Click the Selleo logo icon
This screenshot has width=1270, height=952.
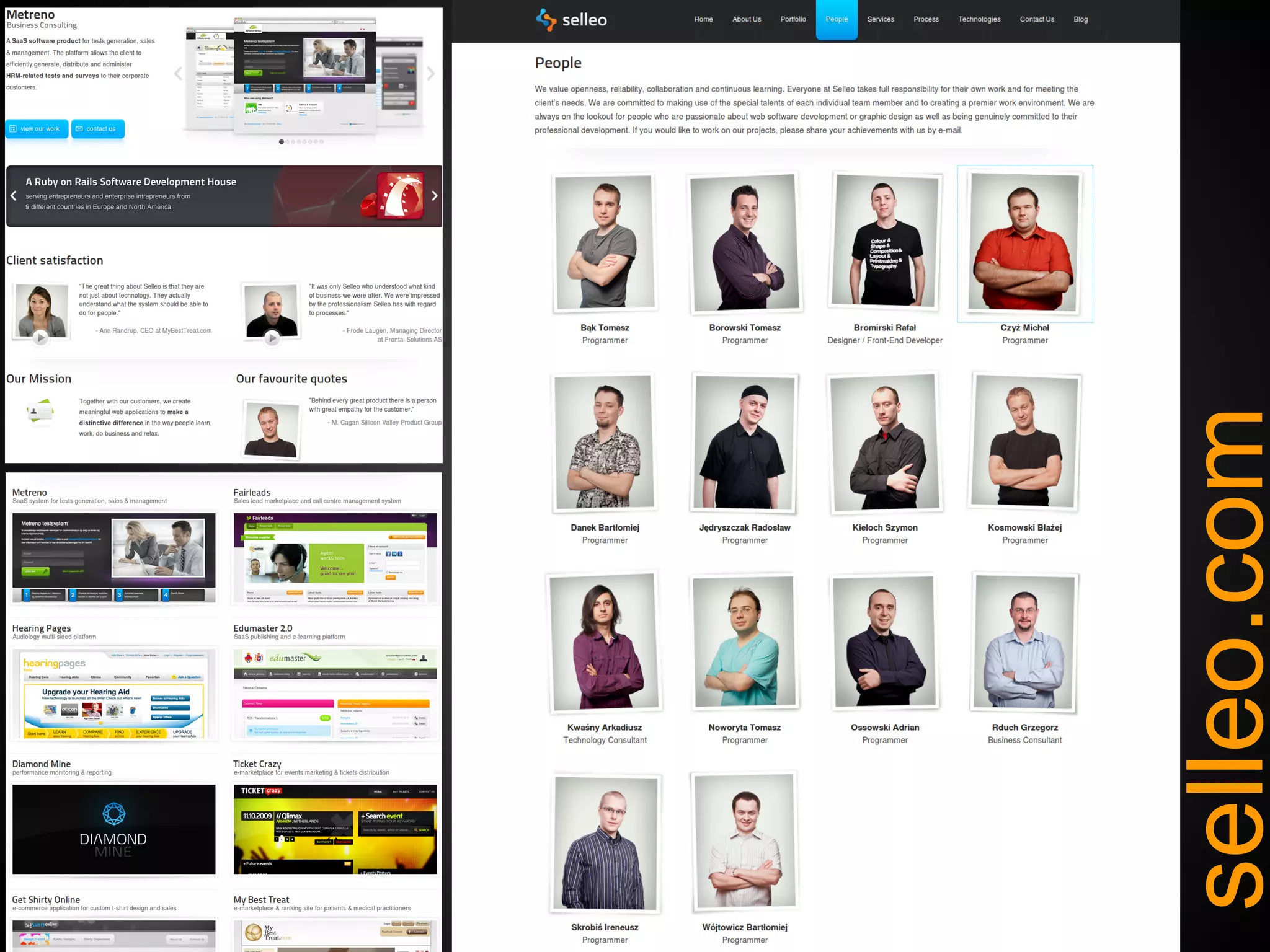(546, 19)
